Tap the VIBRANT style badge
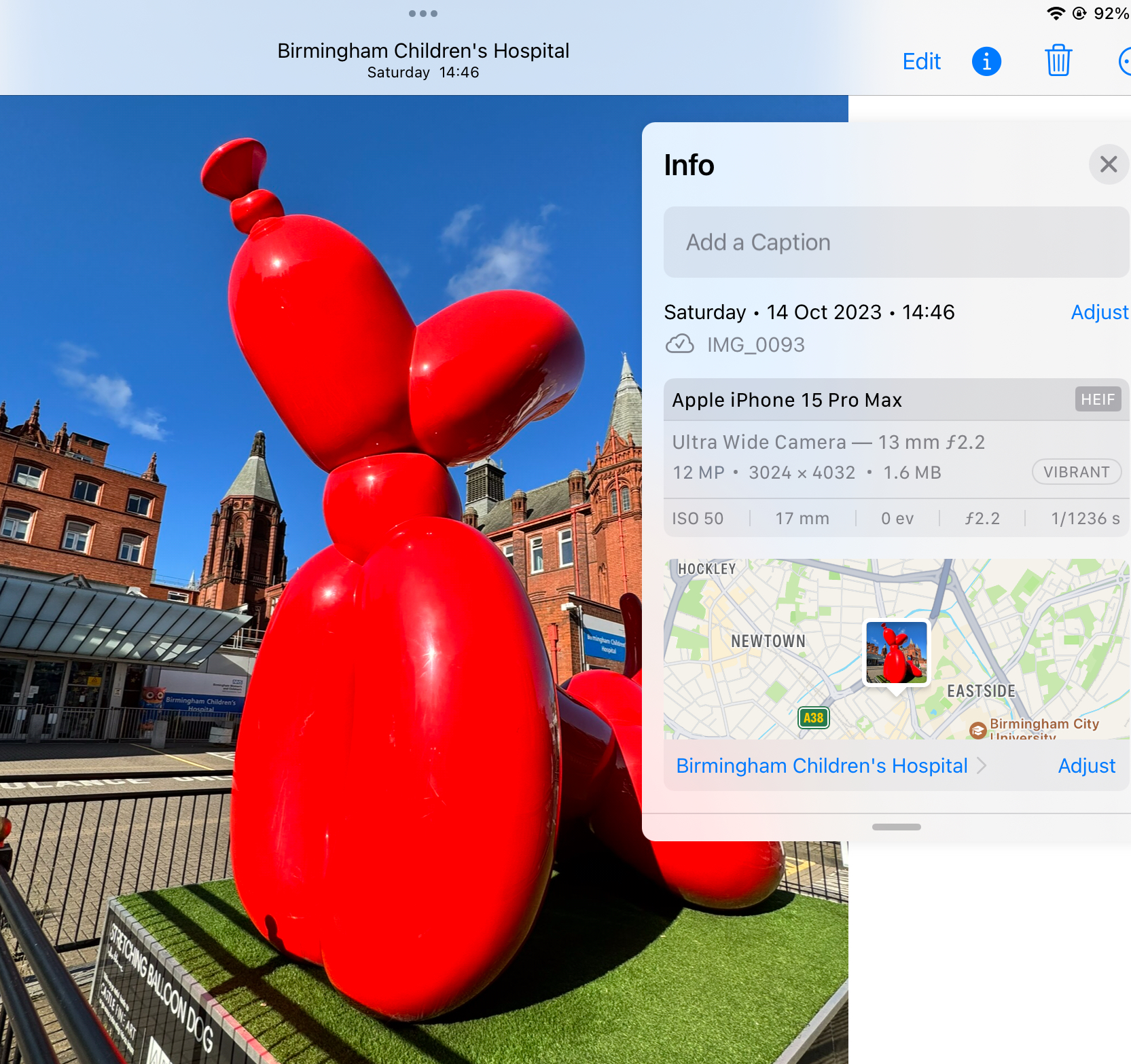Screen dimensions: 1131x1064 click(1077, 472)
